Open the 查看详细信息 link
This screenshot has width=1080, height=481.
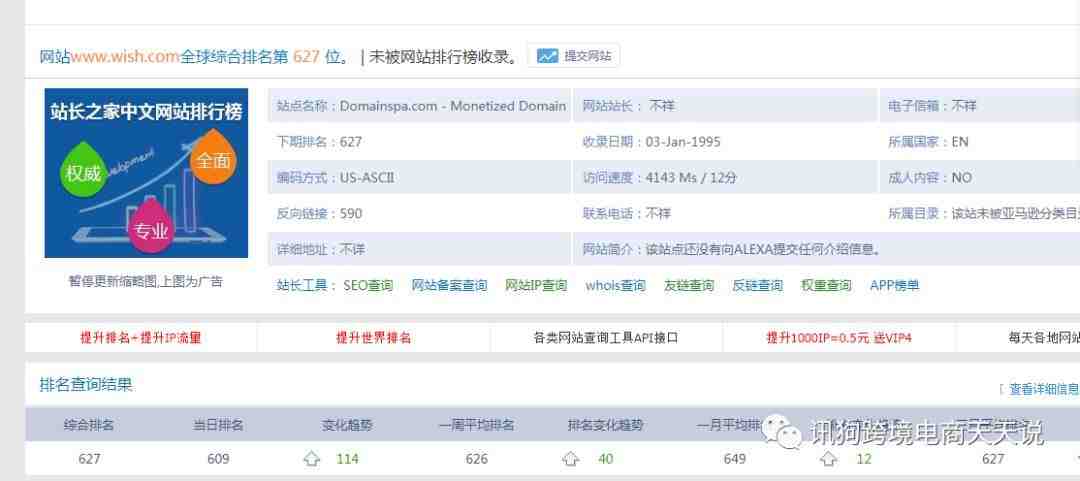pyautogui.click(x=1043, y=389)
